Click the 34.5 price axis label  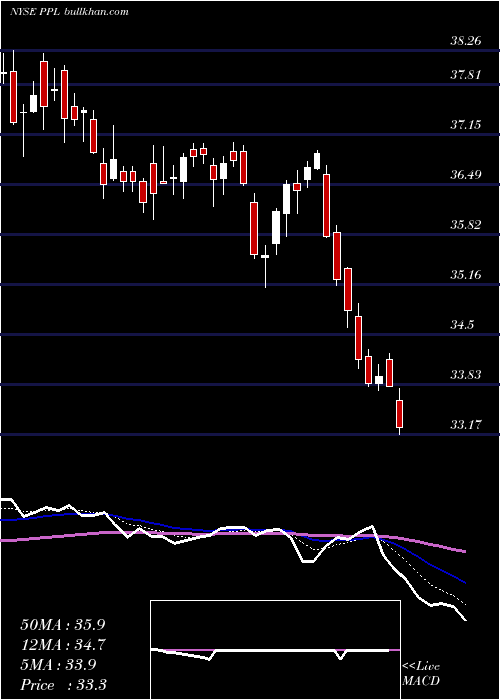coord(462,325)
